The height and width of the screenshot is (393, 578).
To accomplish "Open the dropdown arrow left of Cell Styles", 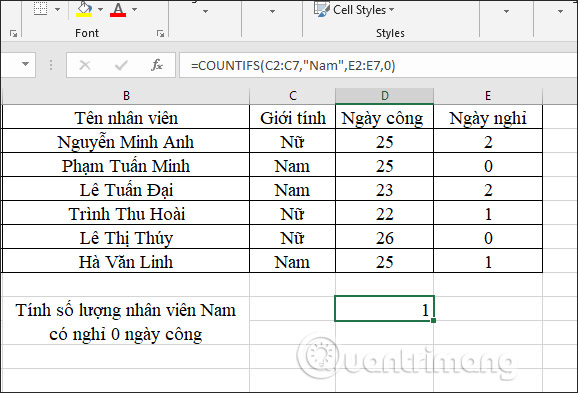I will click(x=272, y=11).
